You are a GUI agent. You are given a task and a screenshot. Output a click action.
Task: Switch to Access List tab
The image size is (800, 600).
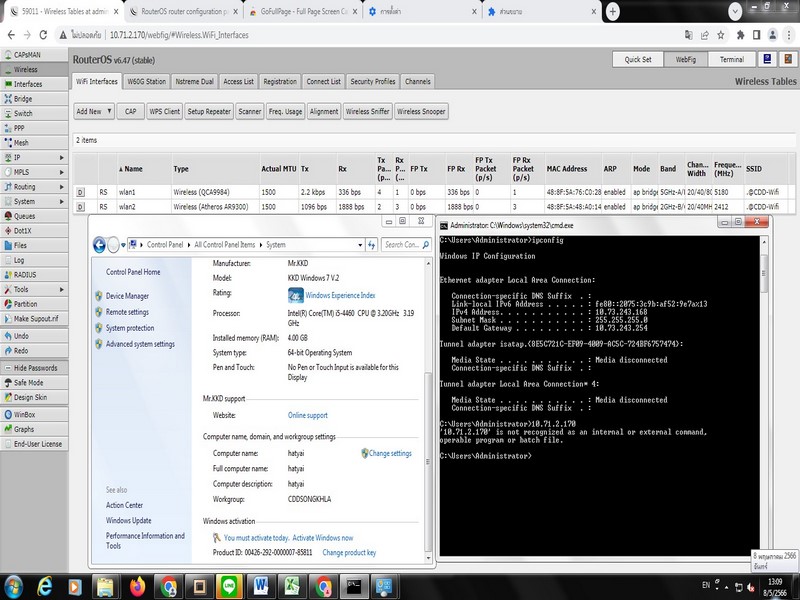(x=238, y=82)
